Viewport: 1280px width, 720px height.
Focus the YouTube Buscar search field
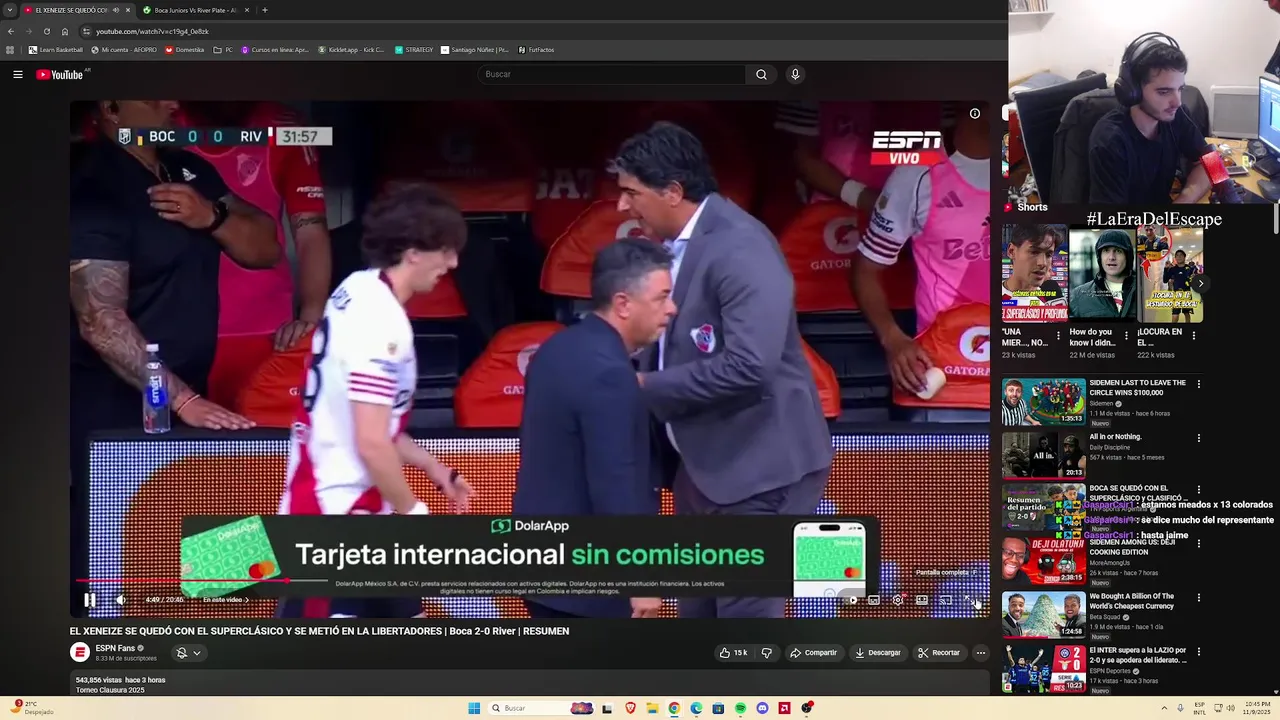coord(612,74)
